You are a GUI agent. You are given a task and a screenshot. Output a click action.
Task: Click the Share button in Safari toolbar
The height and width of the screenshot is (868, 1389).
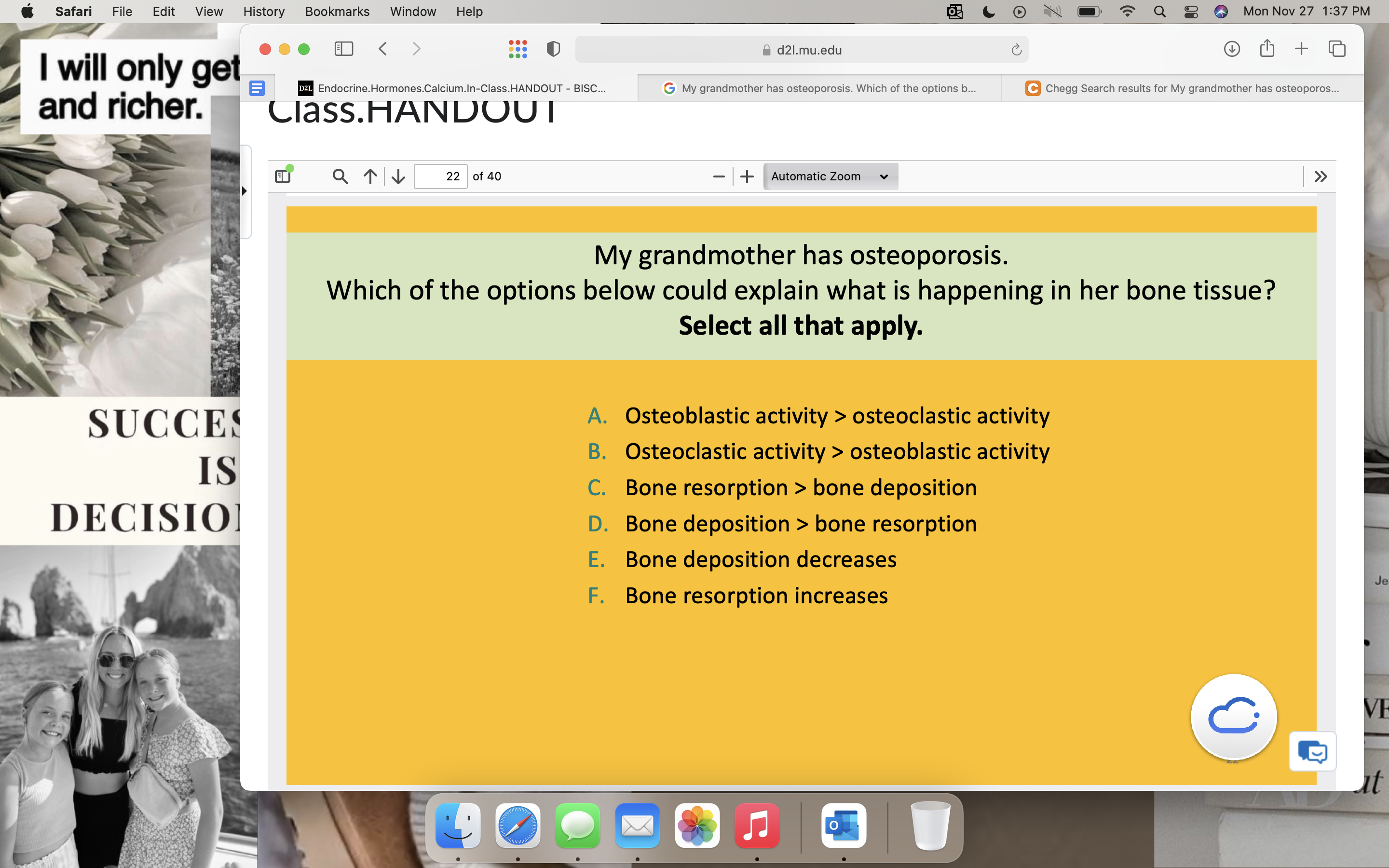point(1267,49)
